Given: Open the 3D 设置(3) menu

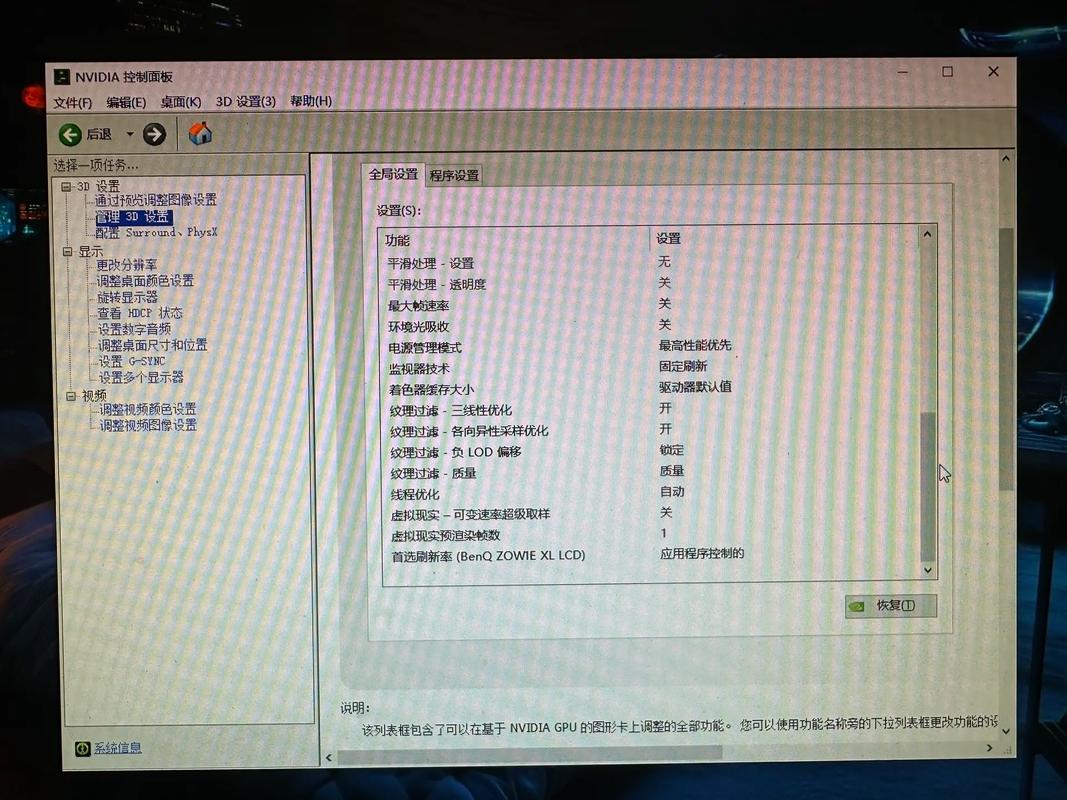Looking at the screenshot, I should (245, 102).
